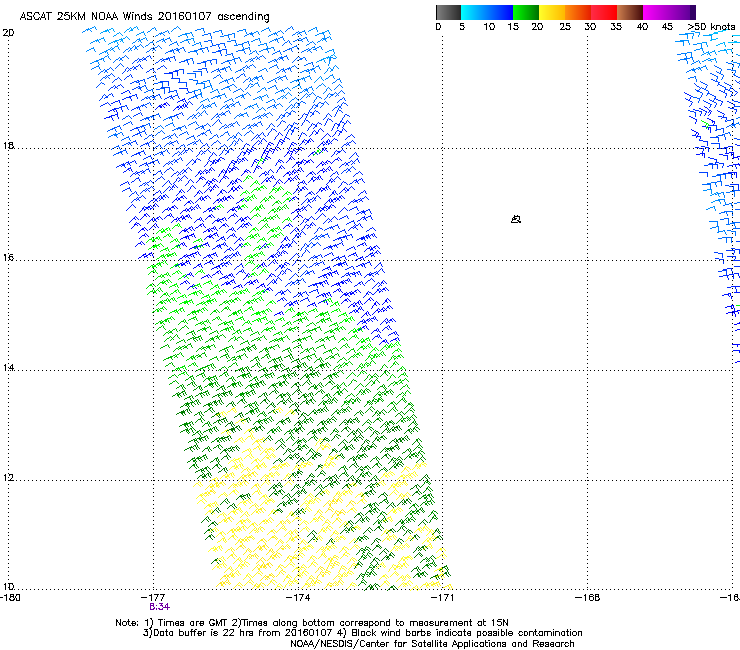The height and width of the screenshot is (650, 740).
Task: Click the longitude axis label '-168'
Action: point(588,598)
